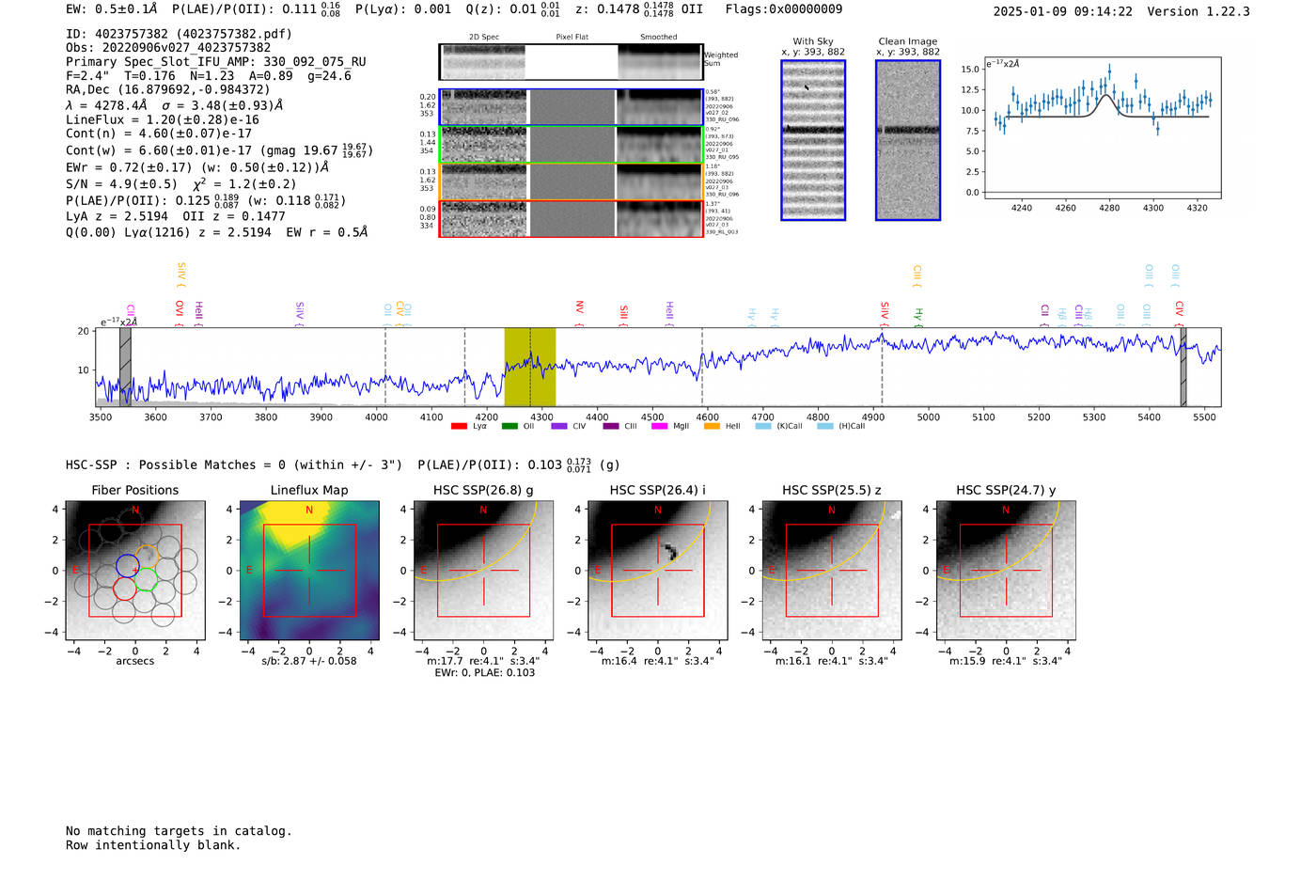Click the orange fiber circle in Fiber Positions
The height and width of the screenshot is (896, 1316).
pyautogui.click(x=148, y=557)
